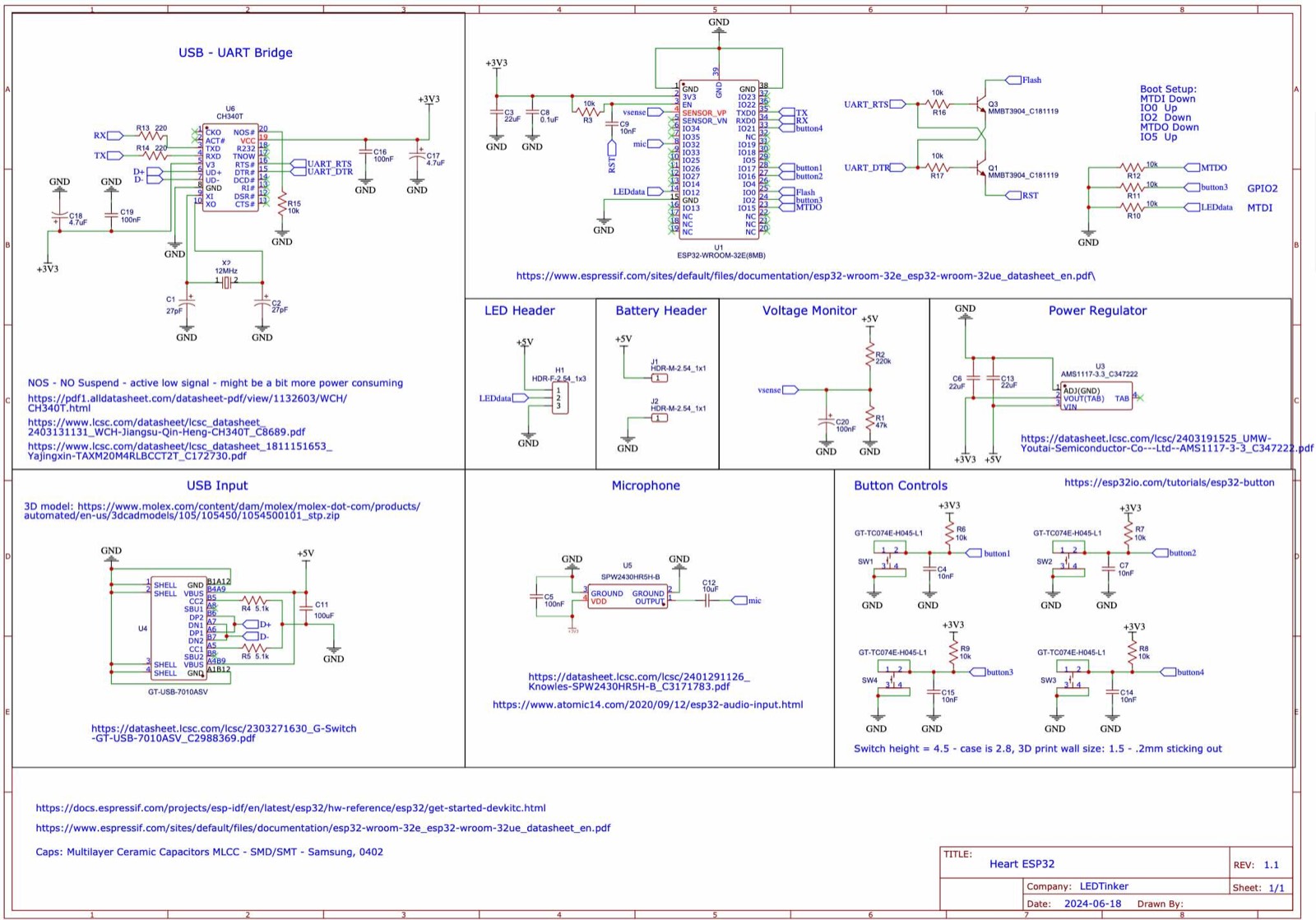Click resistor R4 5.1k
The width and height of the screenshot is (1316, 920).
pyautogui.click(x=254, y=601)
